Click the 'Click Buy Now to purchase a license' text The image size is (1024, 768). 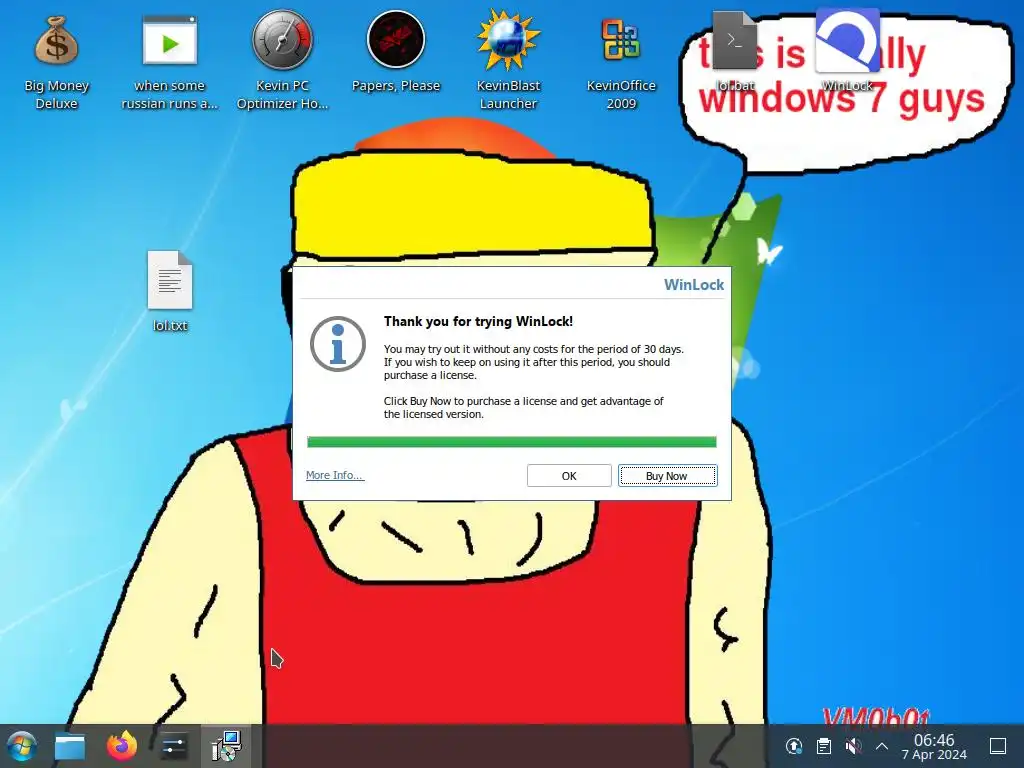[523, 408]
